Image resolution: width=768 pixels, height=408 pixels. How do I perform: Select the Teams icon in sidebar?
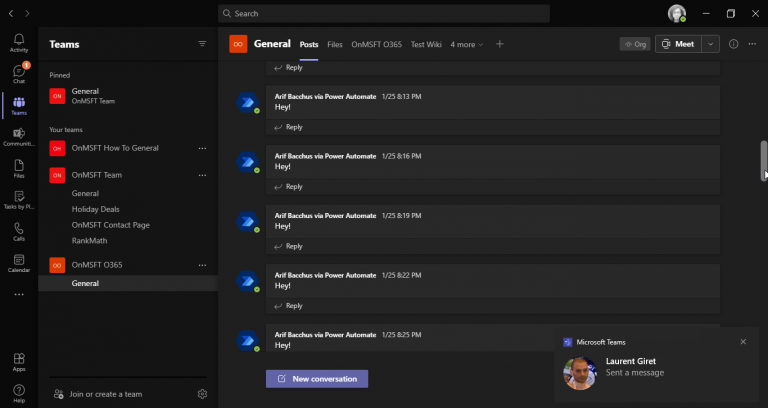pyautogui.click(x=19, y=105)
